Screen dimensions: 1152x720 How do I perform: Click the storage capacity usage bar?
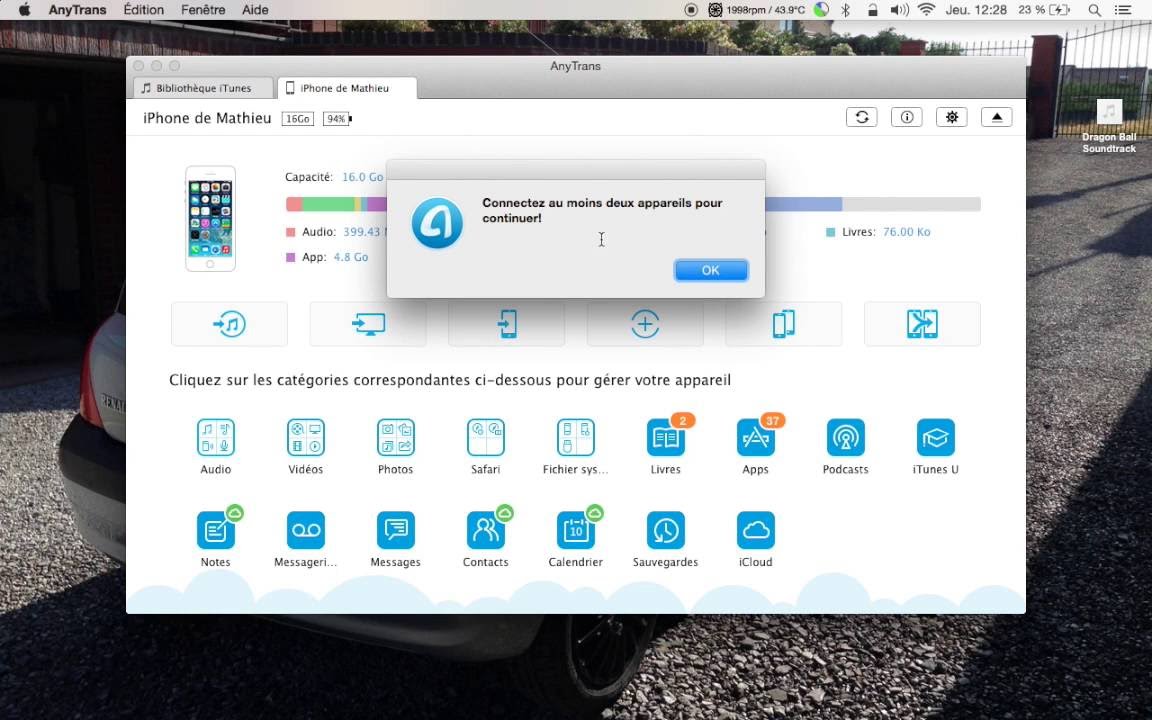pos(633,204)
